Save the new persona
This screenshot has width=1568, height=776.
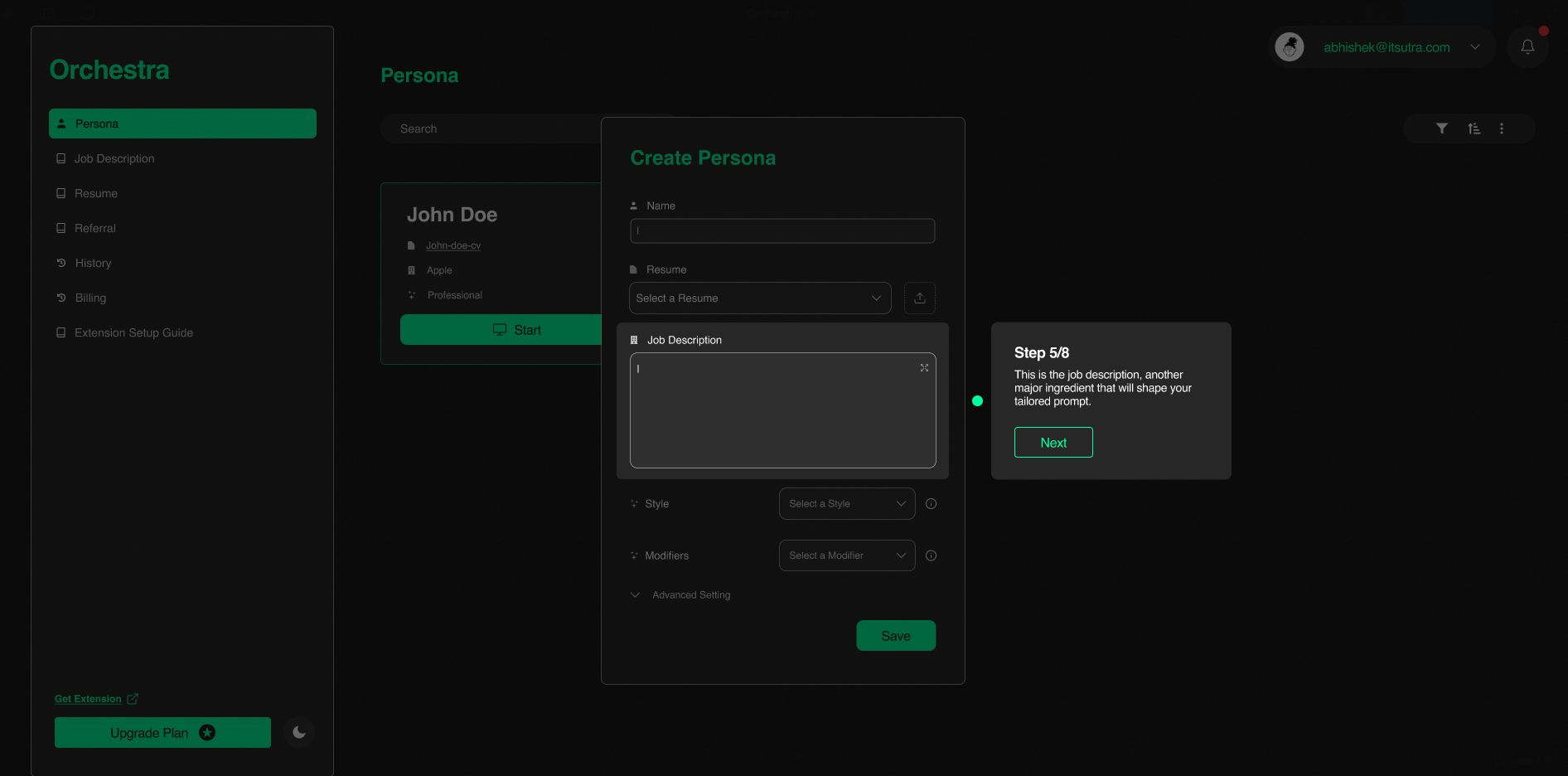(896, 636)
